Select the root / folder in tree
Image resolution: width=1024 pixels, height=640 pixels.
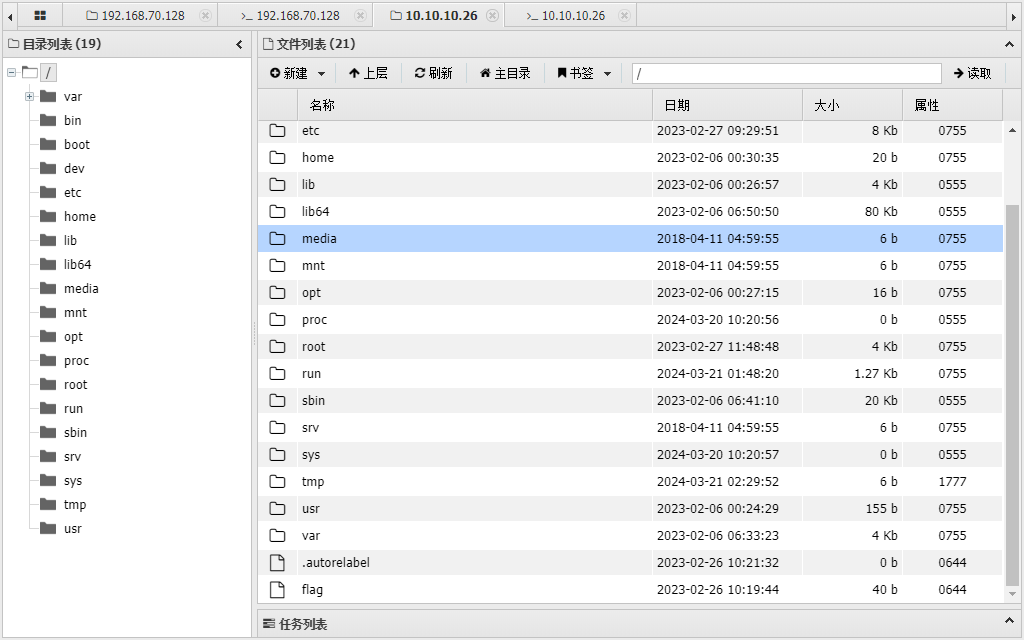click(48, 72)
